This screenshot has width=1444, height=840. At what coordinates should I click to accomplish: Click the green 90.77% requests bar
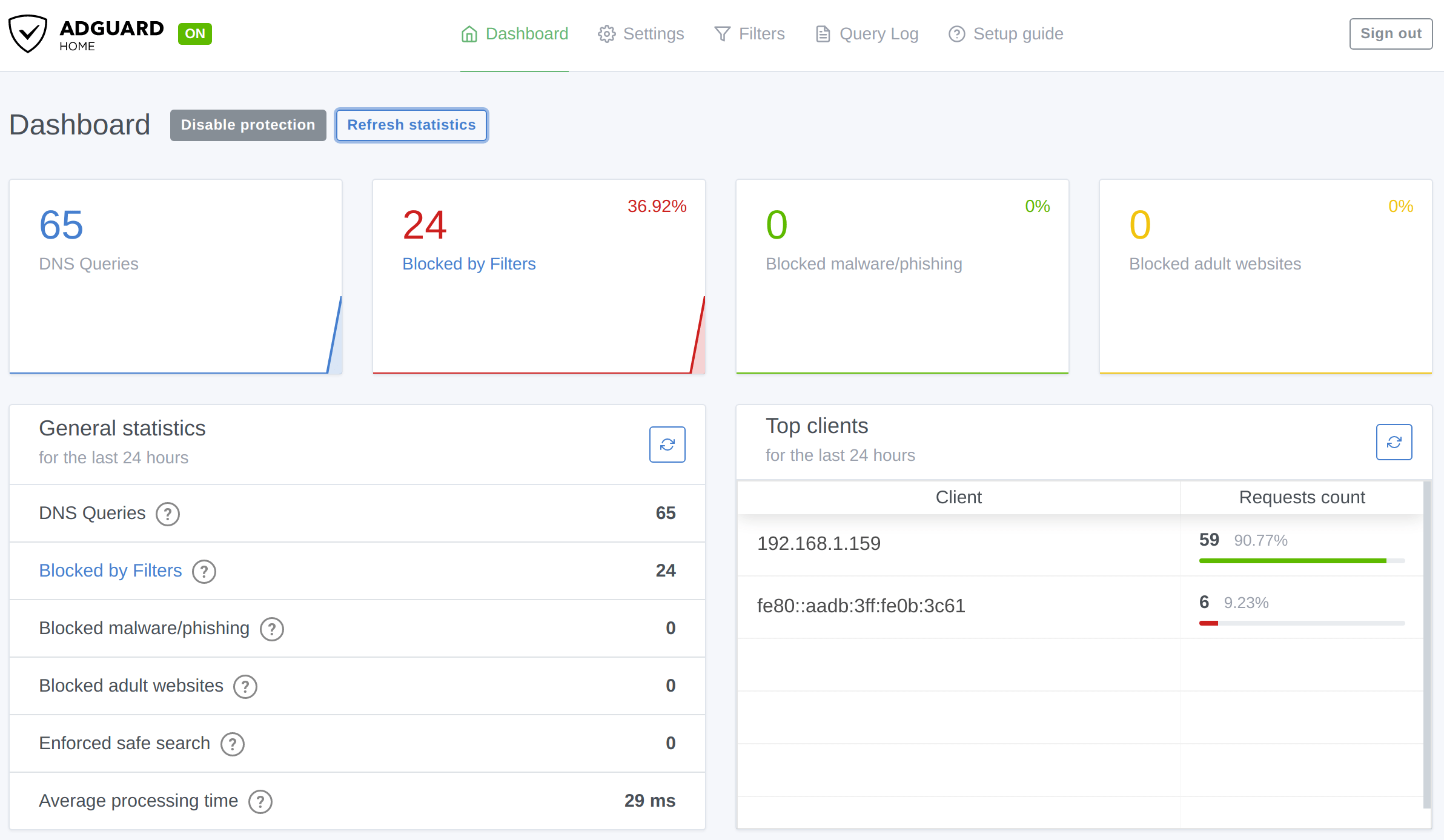point(1293,561)
